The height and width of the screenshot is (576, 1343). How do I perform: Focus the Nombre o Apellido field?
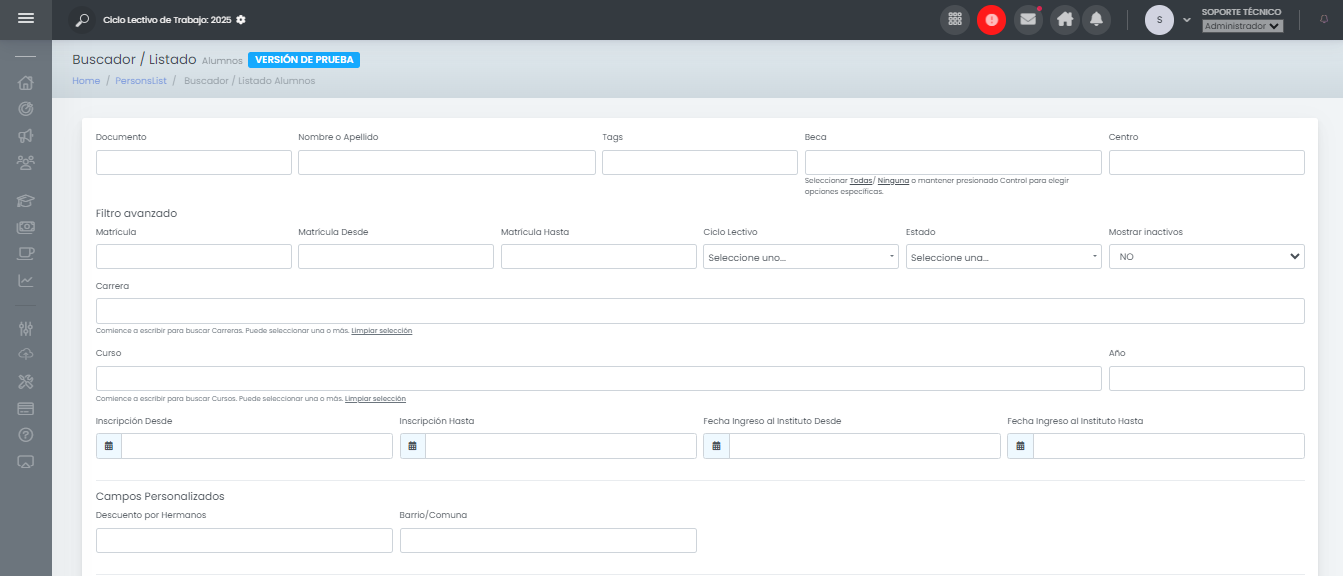tap(447, 162)
